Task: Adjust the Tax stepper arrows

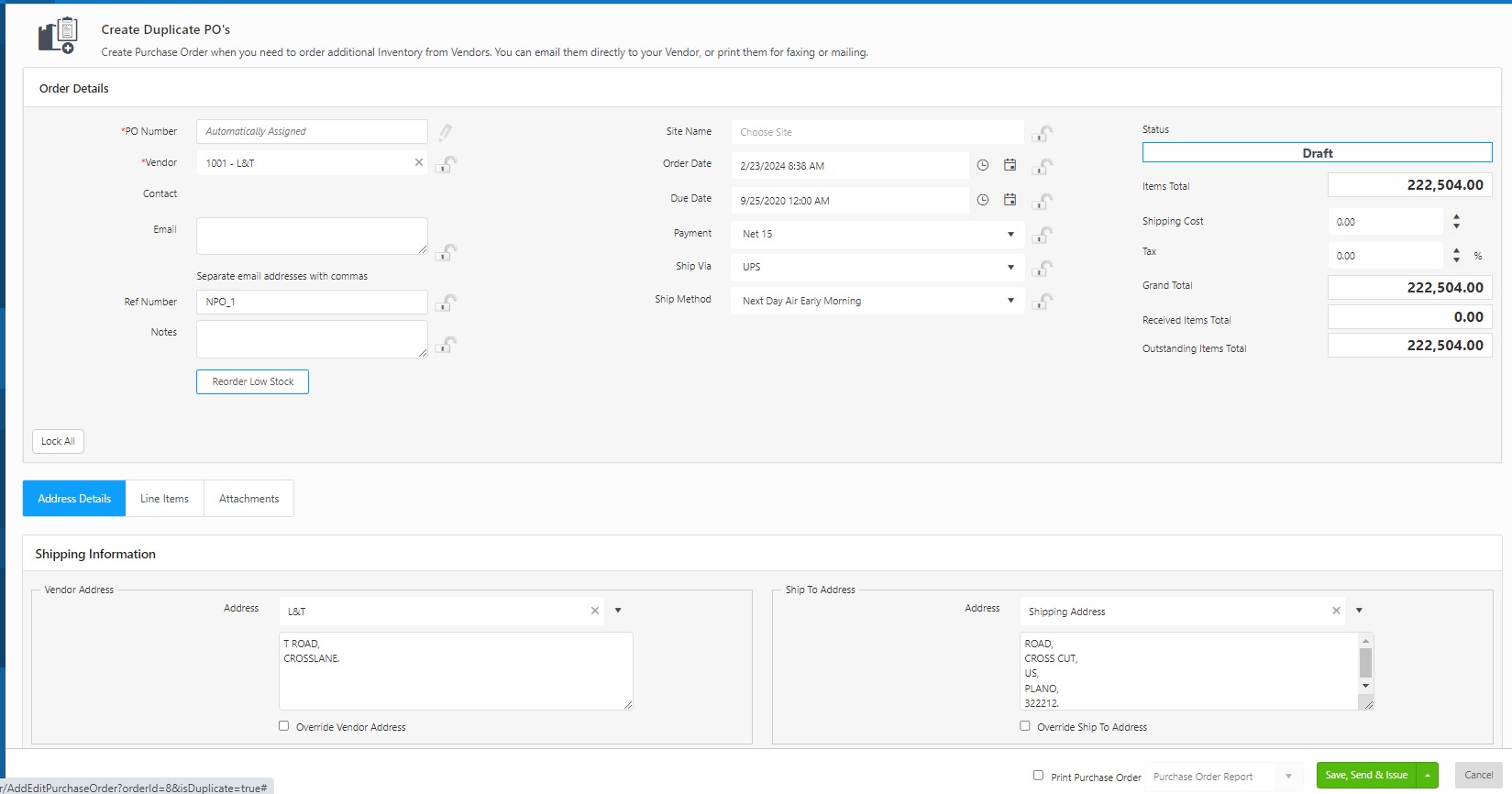Action: pyautogui.click(x=1456, y=256)
